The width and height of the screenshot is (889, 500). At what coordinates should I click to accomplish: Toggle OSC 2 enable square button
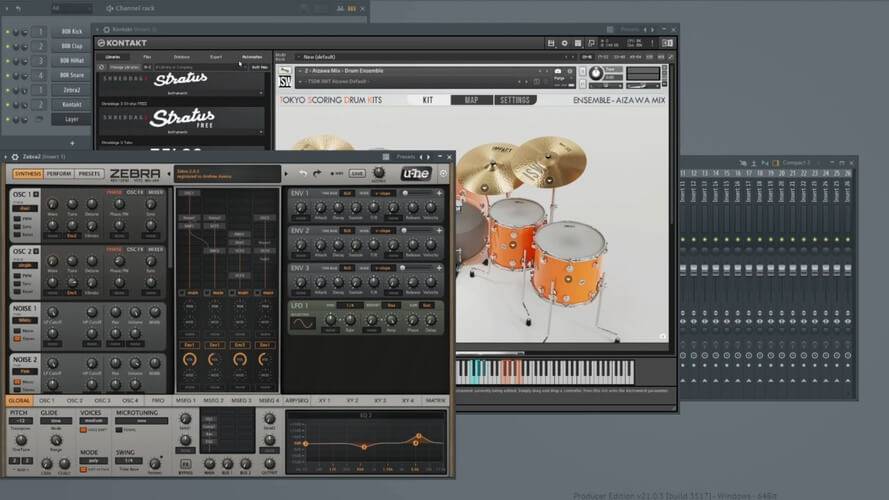[x=36, y=251]
